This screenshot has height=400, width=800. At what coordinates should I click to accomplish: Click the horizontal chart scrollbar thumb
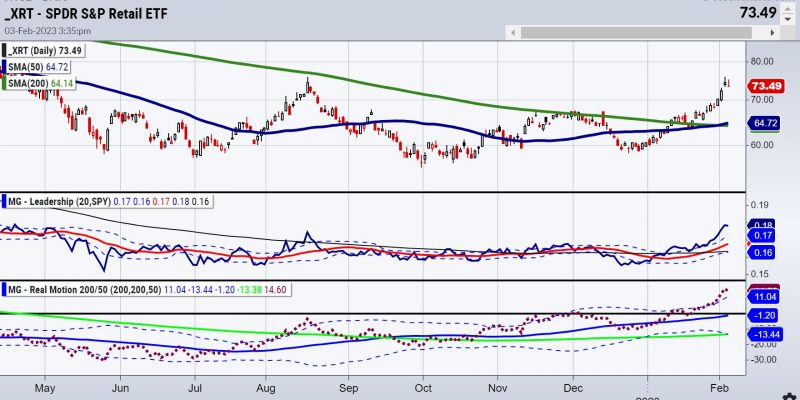click(x=636, y=33)
